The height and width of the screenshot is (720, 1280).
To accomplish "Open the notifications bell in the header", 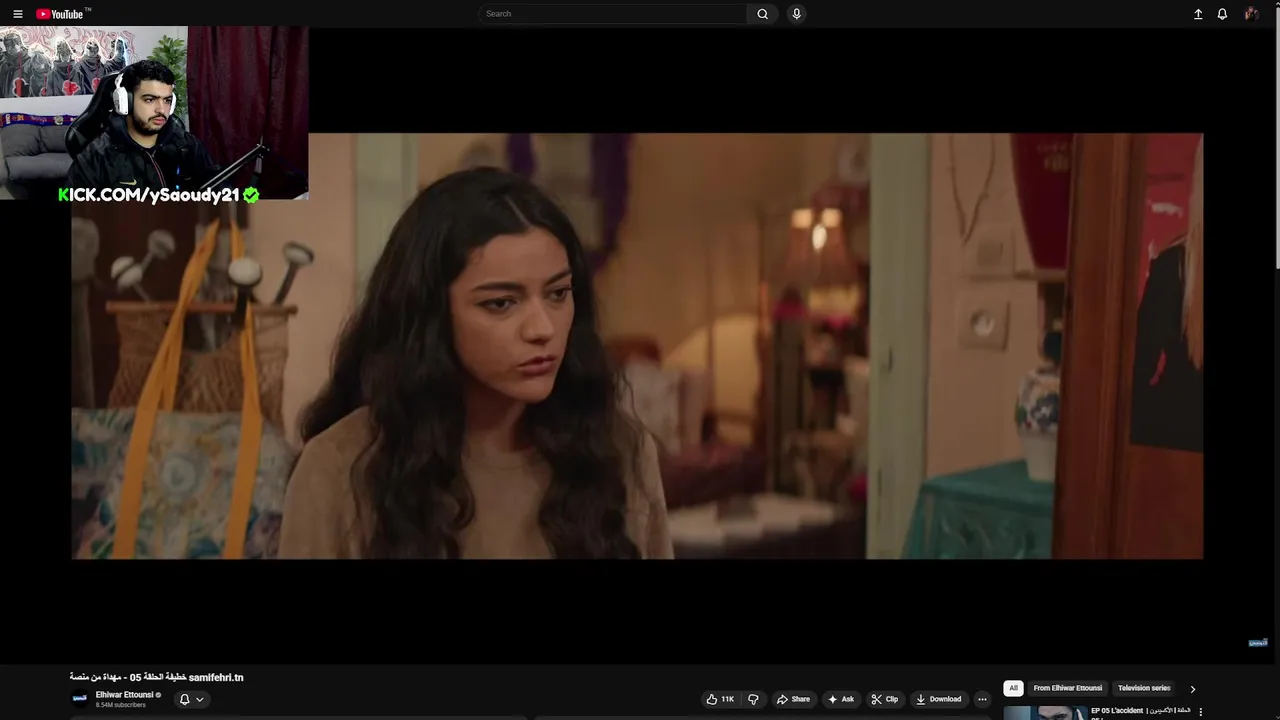I will point(1222,14).
